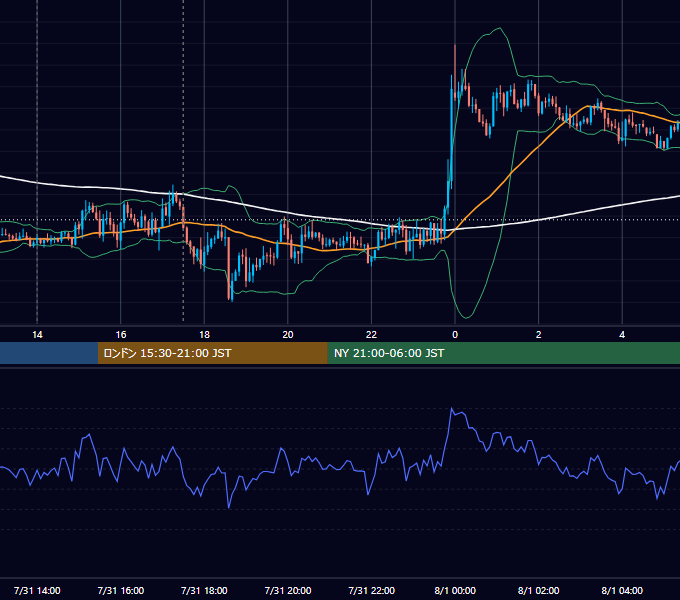Click the 7/31 22:00 time label
The image size is (680, 600).
click(372, 591)
